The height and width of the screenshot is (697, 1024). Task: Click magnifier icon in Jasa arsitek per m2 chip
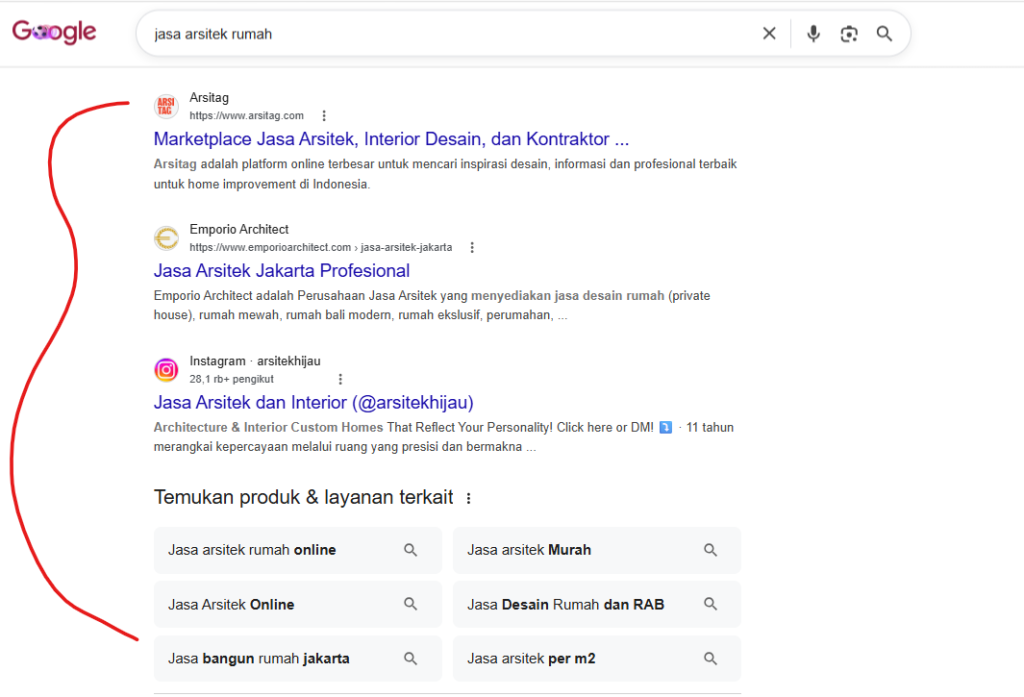click(x=711, y=658)
